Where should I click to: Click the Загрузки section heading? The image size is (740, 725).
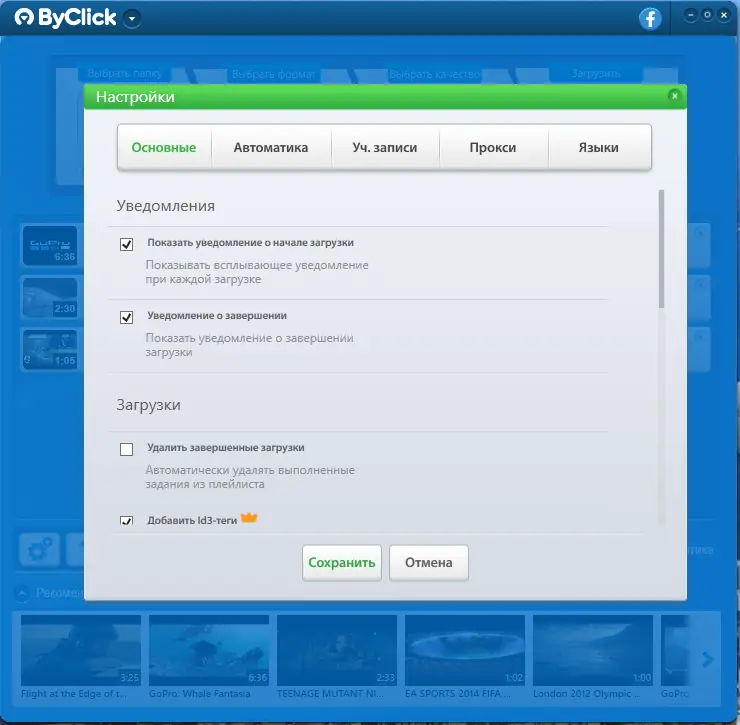click(x=148, y=405)
